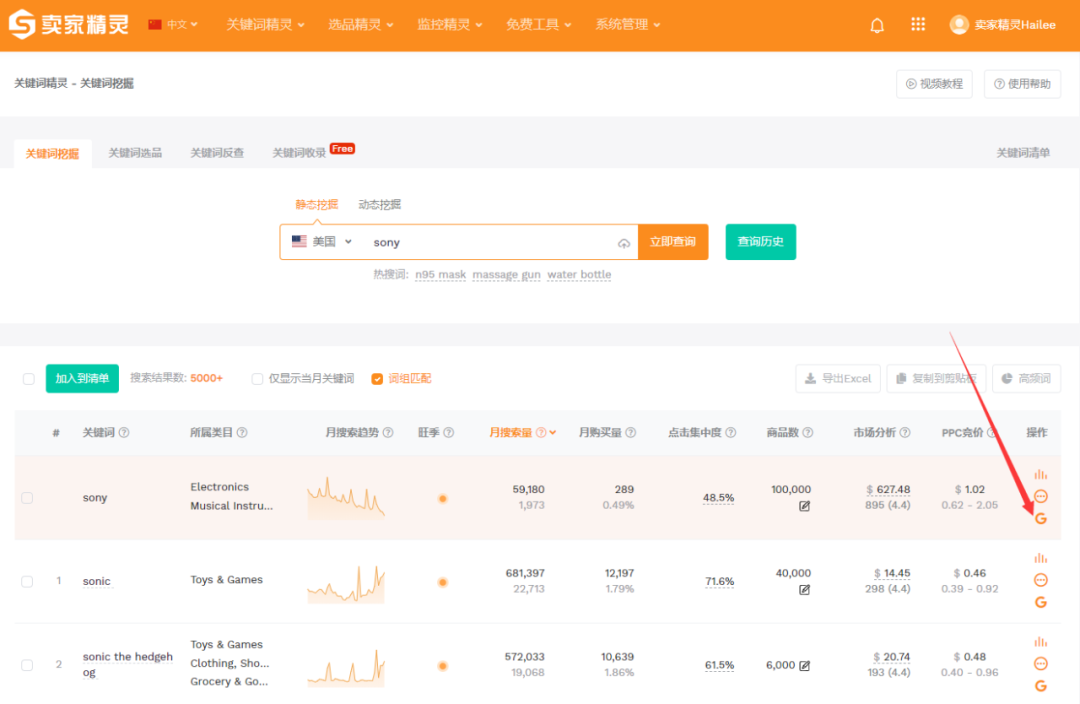Click the more options icon in sony row
This screenshot has height=704, width=1080.
tap(1041, 496)
